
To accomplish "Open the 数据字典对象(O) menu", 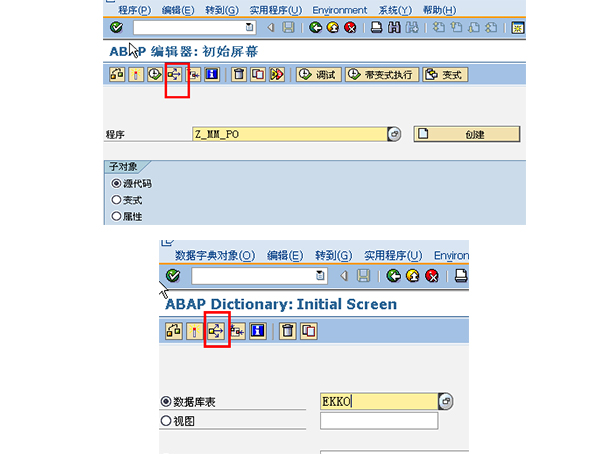I will pos(214,255).
